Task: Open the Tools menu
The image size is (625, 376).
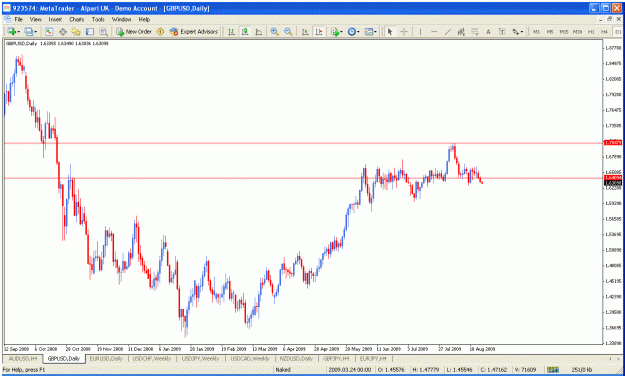Action: click(x=98, y=19)
